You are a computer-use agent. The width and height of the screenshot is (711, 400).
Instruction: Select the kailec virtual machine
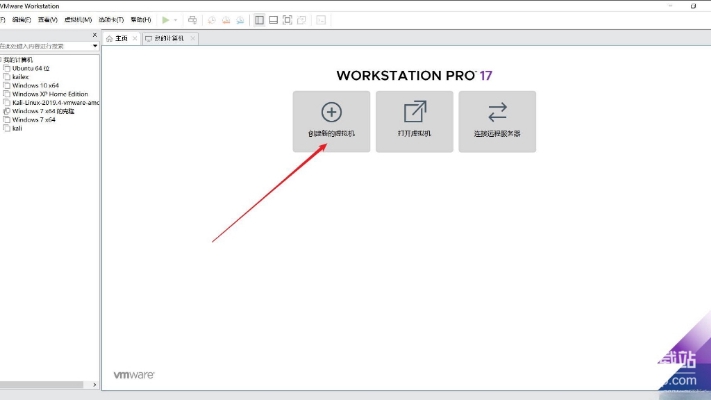click(x=20, y=77)
